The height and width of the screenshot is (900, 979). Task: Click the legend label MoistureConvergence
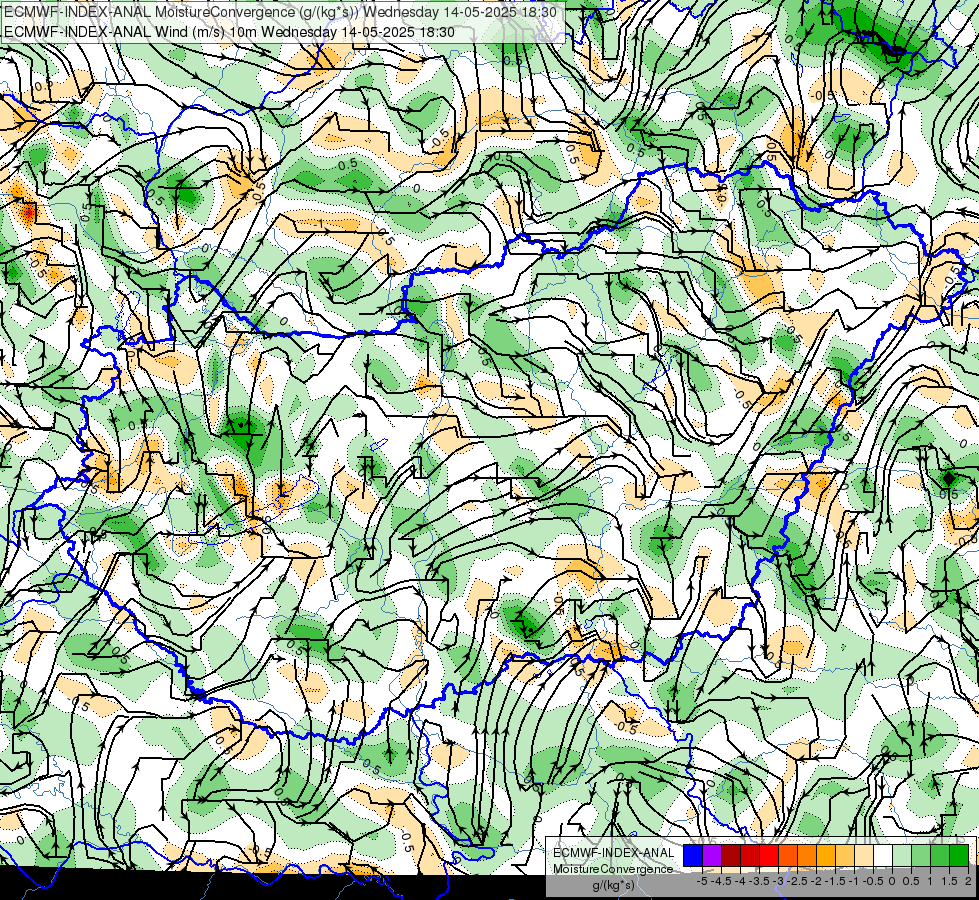[x=613, y=869]
